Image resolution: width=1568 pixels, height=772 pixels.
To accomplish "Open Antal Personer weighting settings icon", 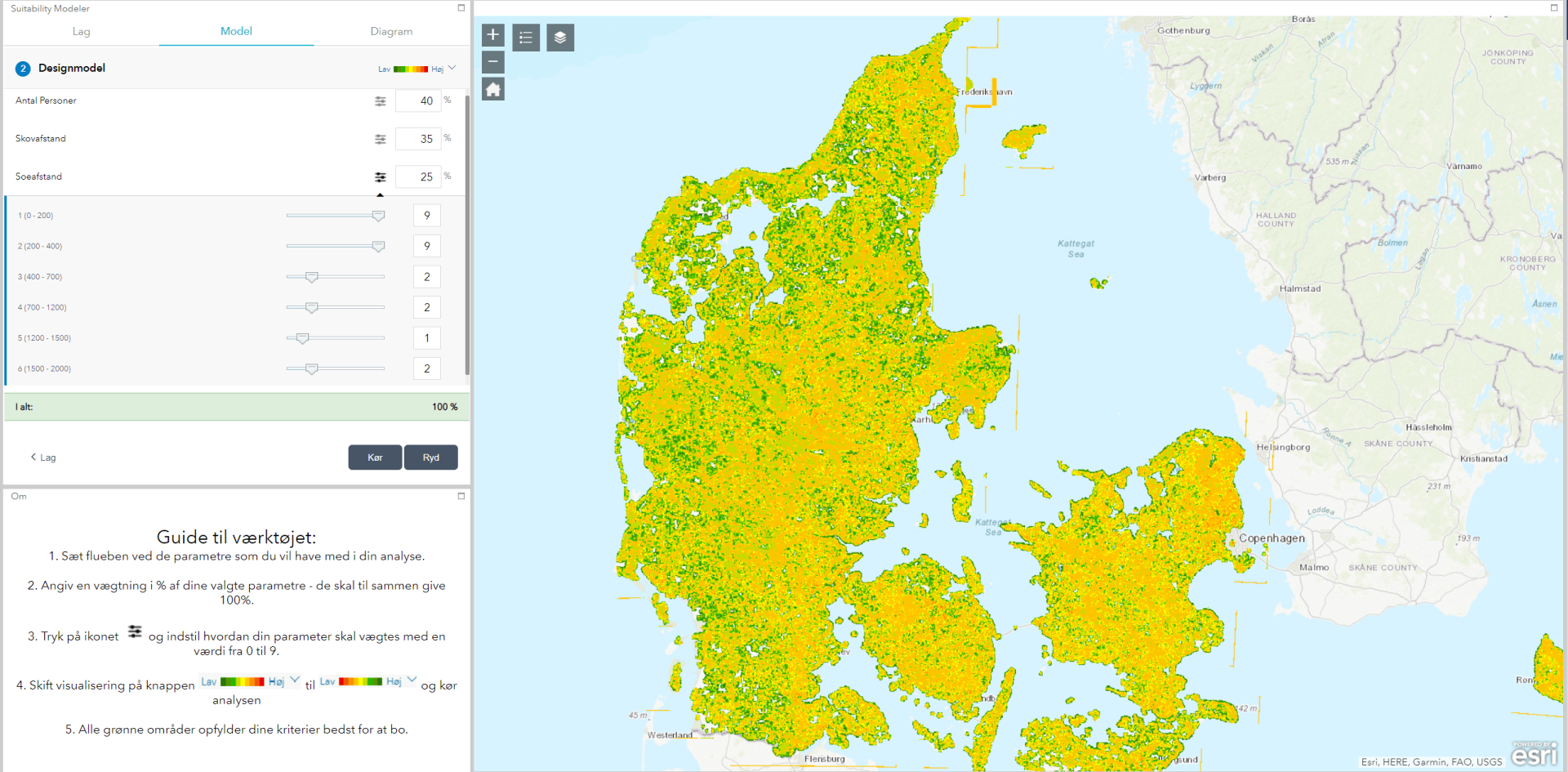I will [381, 101].
